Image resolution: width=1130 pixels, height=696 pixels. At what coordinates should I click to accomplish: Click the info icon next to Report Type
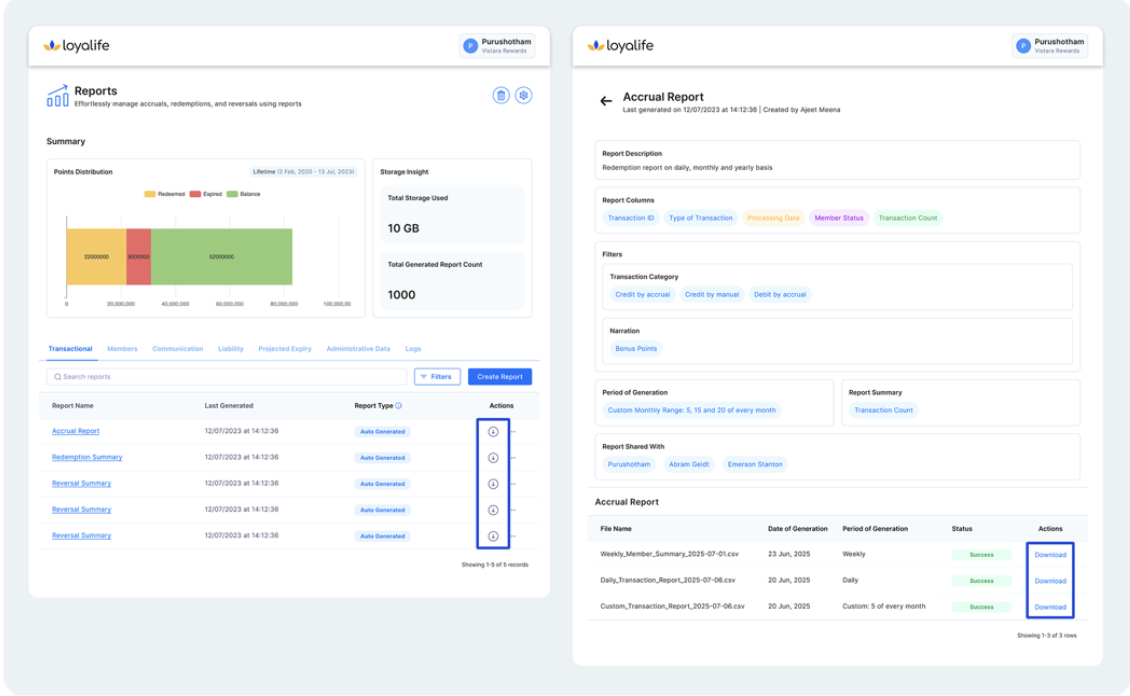[399, 406]
